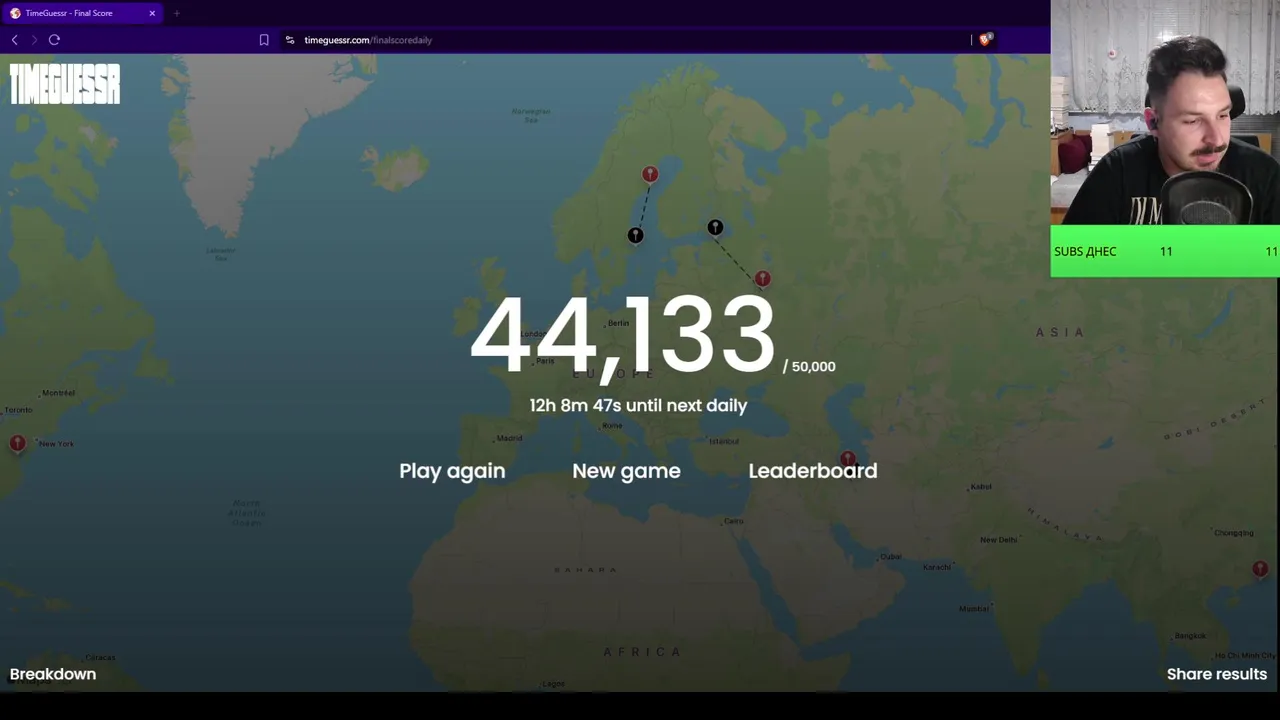Click black guess pin near Estonia
Viewport: 1280px width, 720px height.
pos(715,228)
